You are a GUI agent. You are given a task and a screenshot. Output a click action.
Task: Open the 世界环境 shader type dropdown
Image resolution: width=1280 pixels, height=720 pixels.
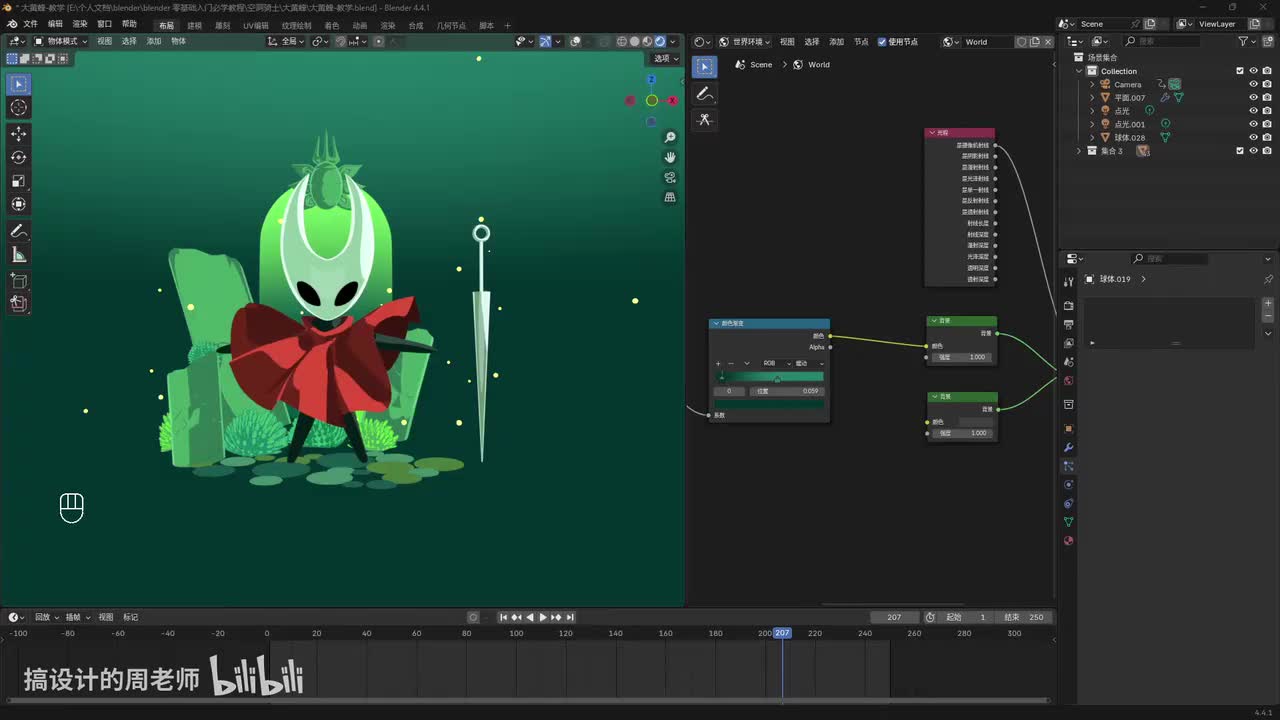[x=746, y=42]
